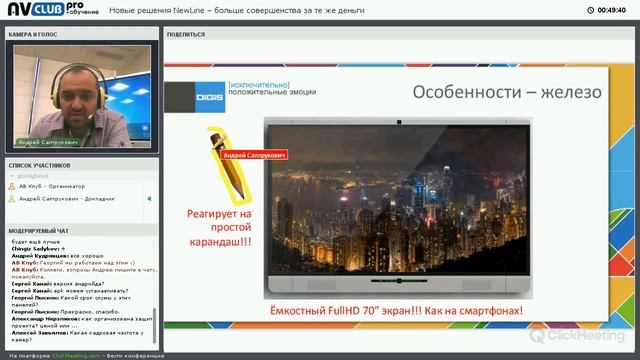Viewport: 640px width, 360px height.
Task: Click the DIGIS logo on the slide
Action: (210, 97)
